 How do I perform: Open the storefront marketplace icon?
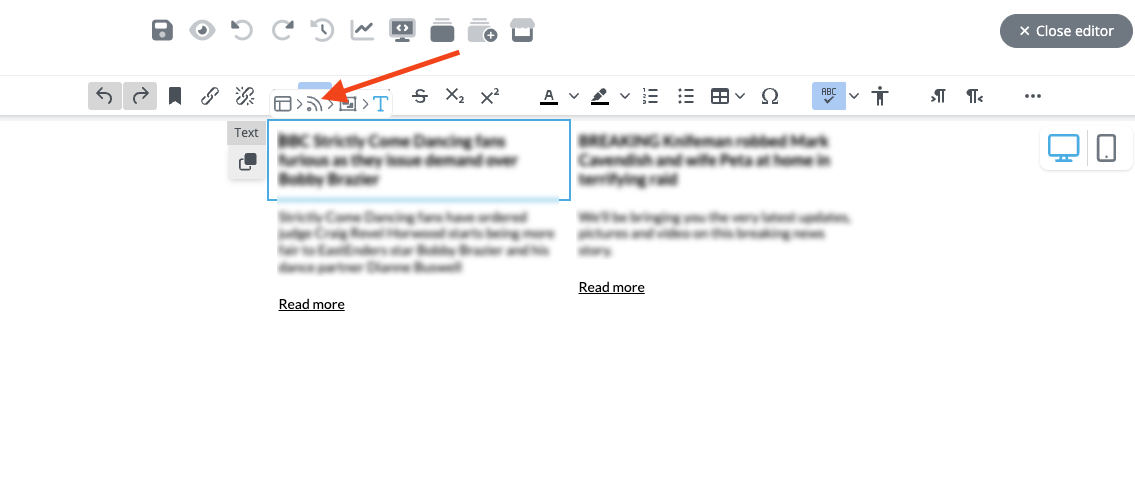coord(523,30)
